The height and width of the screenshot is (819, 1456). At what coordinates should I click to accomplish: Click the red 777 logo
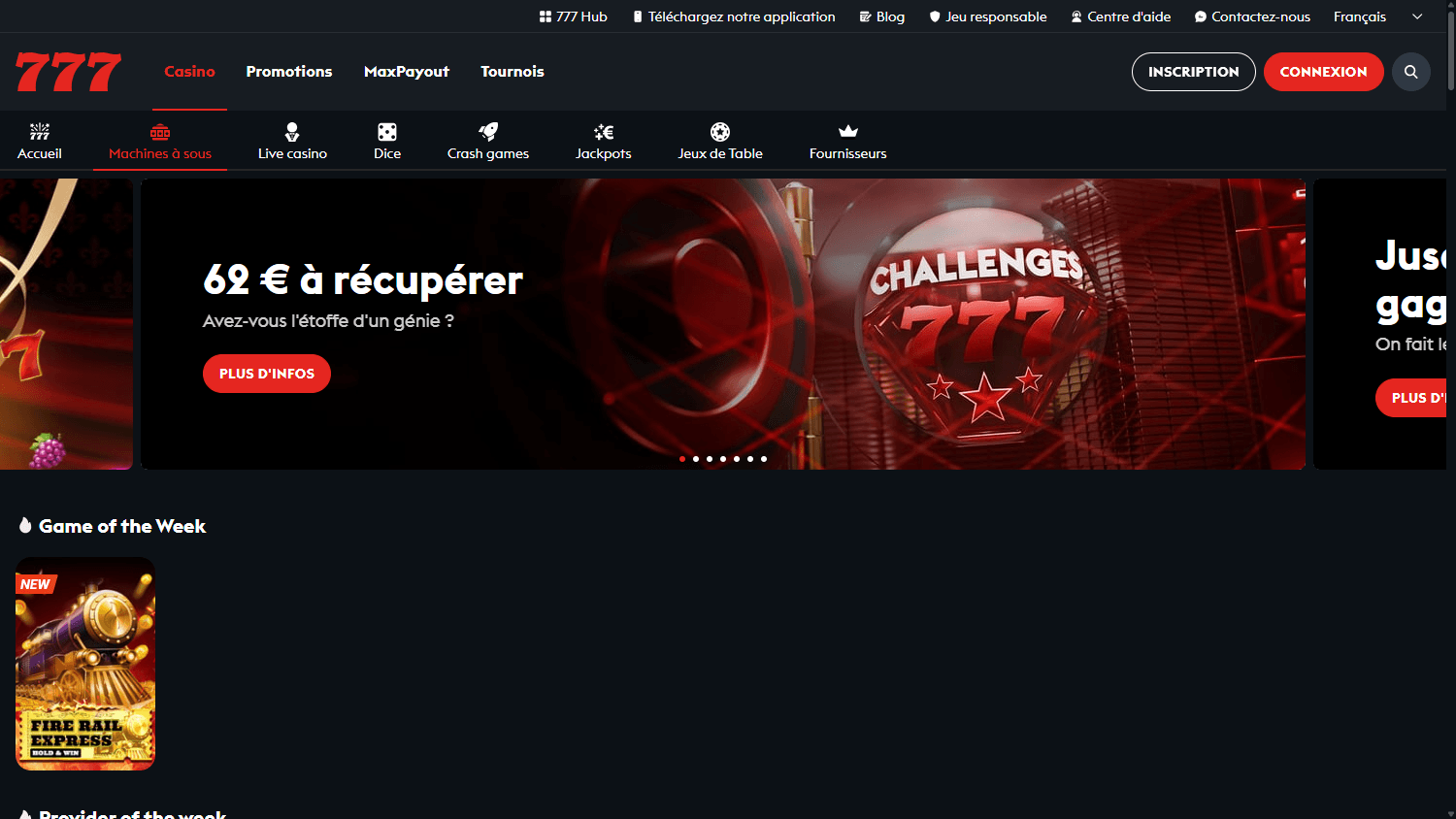[68, 72]
